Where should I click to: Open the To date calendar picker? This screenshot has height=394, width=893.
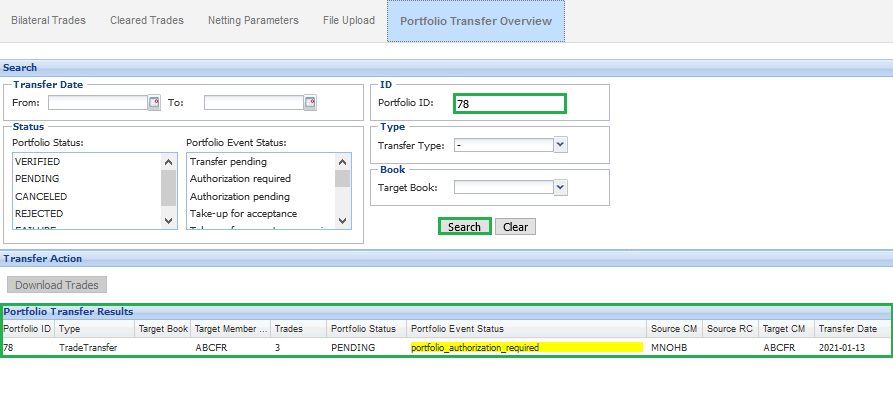coord(310,103)
